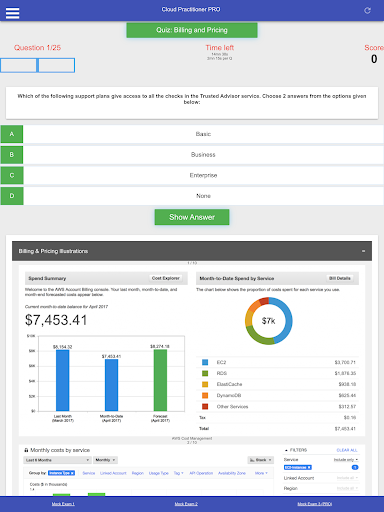
Task: Choose the Basic answer option
Action: click(x=203, y=134)
